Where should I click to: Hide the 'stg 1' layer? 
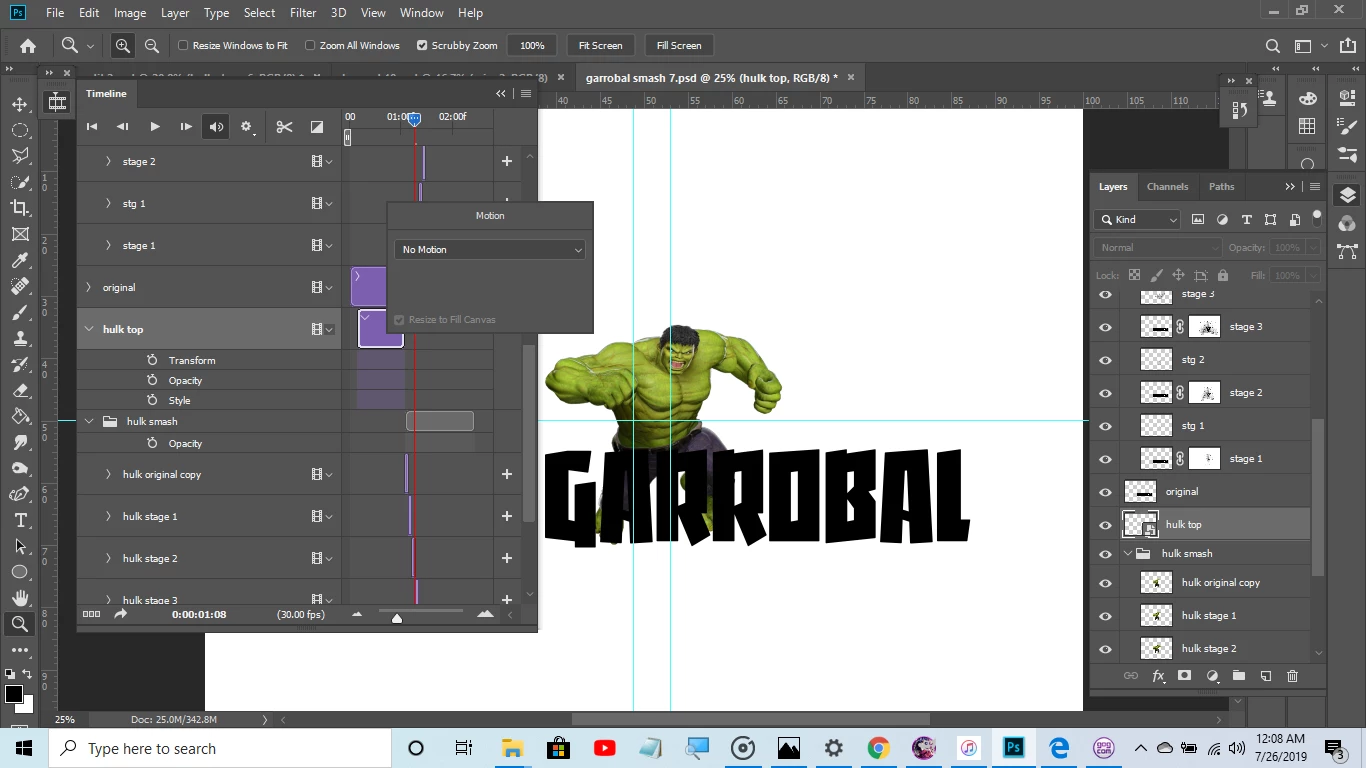1105,425
